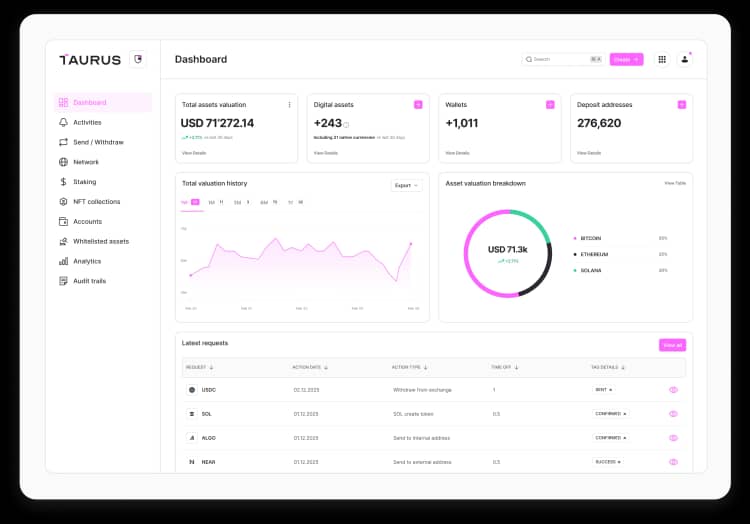Click the Whitelisted assets icon
The width and height of the screenshot is (750, 524).
tap(63, 241)
